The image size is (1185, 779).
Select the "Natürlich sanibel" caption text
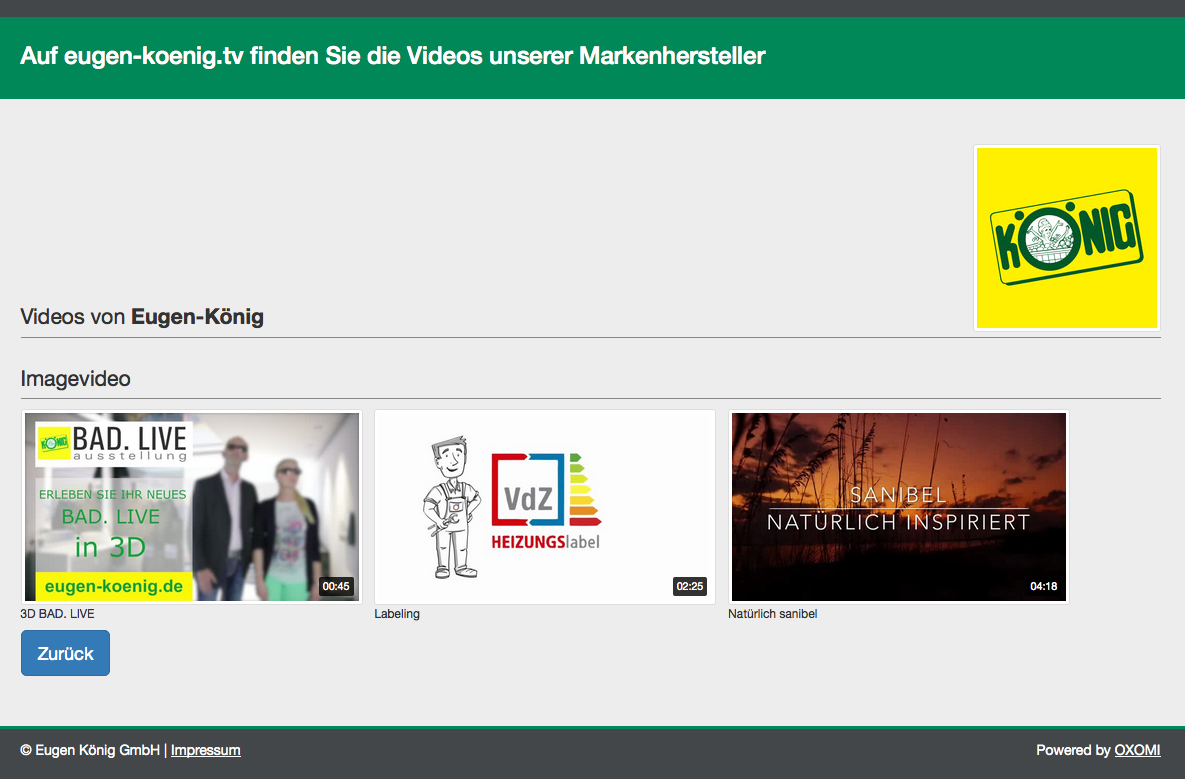click(x=772, y=614)
